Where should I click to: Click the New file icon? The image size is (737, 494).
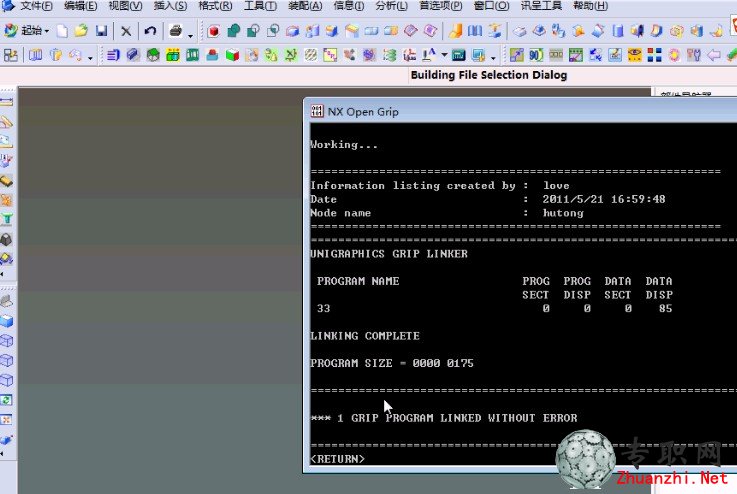click(62, 31)
